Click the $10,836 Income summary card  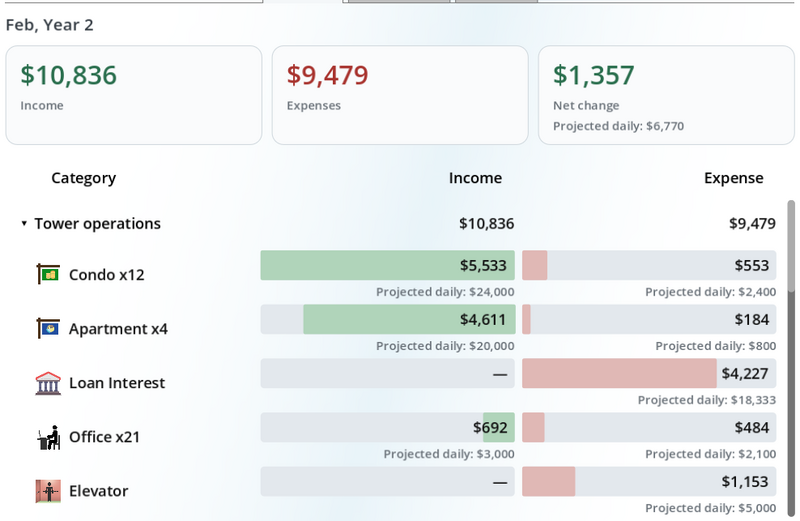[134, 95]
